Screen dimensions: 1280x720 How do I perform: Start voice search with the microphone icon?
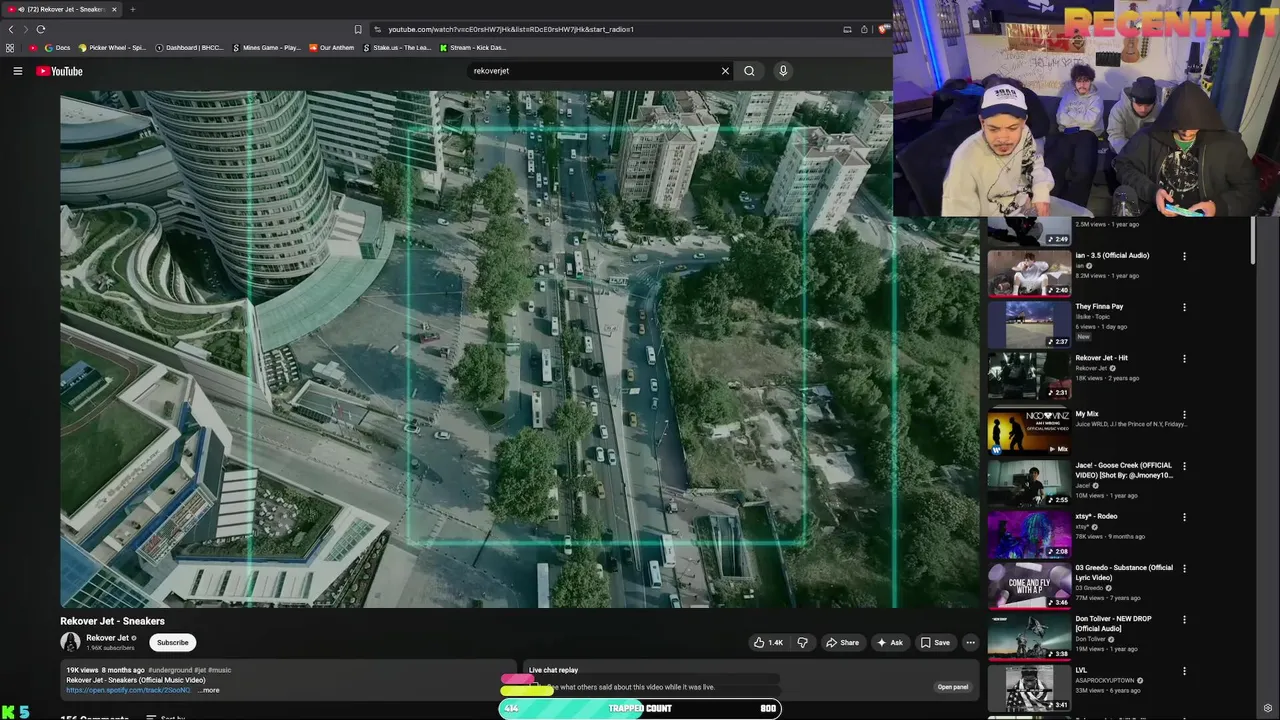click(x=783, y=71)
